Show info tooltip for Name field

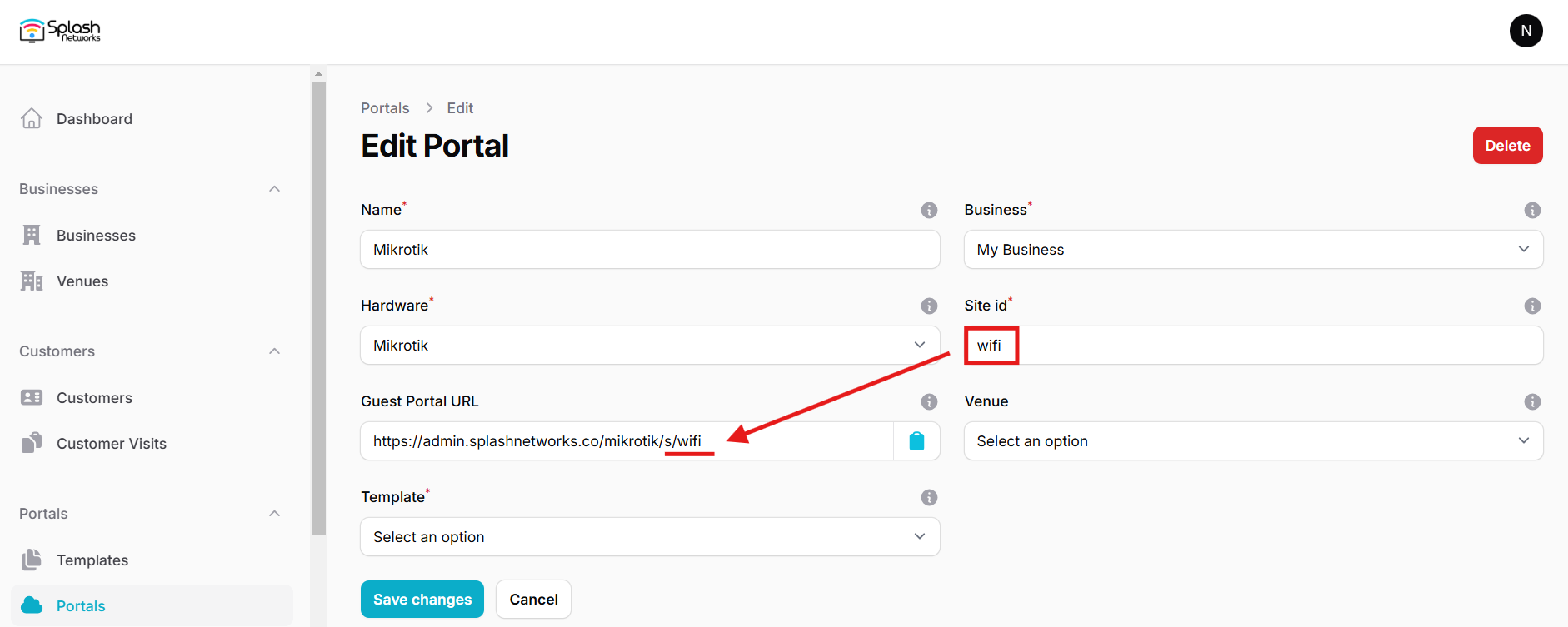click(929, 210)
